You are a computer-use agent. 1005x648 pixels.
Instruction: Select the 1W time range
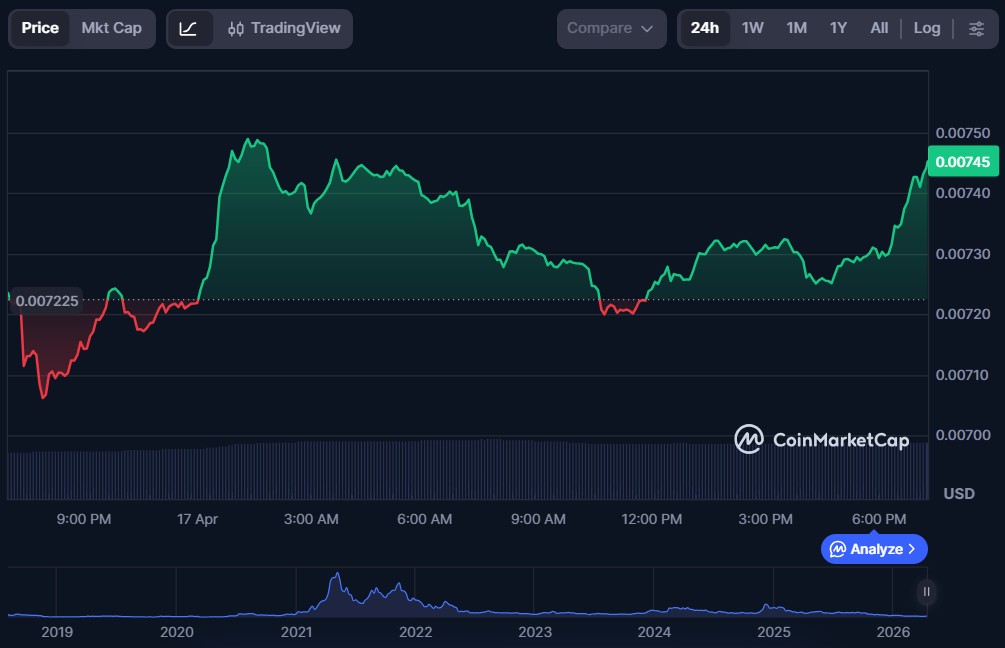click(752, 29)
